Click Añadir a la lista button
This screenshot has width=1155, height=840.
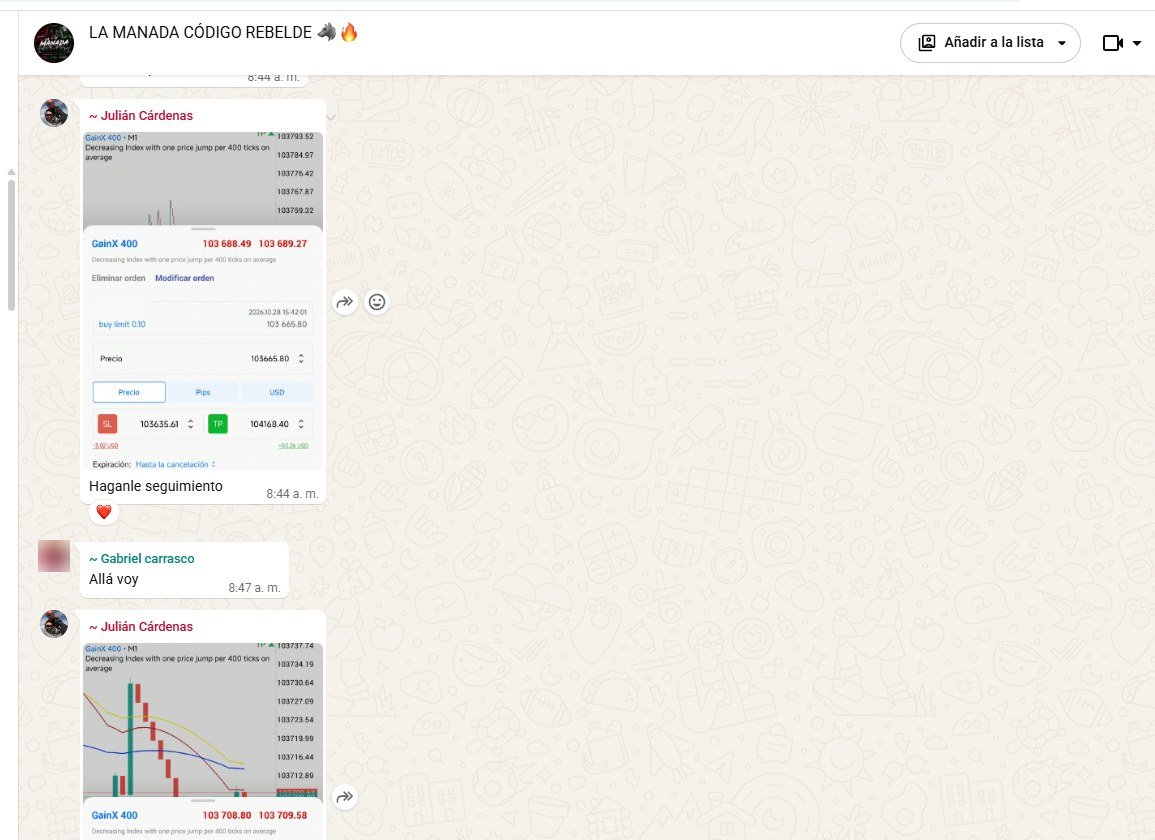point(990,43)
